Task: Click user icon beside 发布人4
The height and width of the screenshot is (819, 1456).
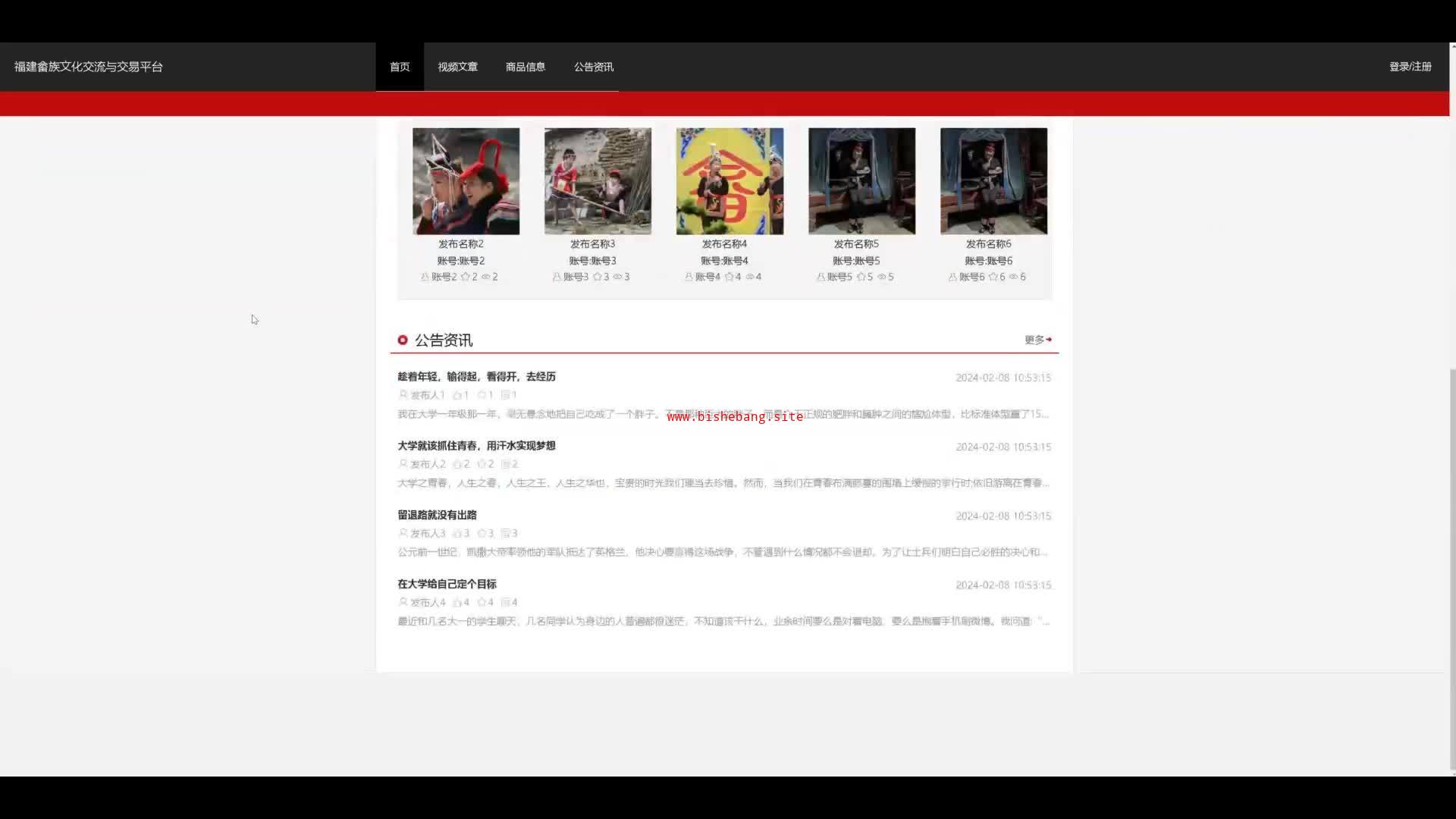Action: 403,602
